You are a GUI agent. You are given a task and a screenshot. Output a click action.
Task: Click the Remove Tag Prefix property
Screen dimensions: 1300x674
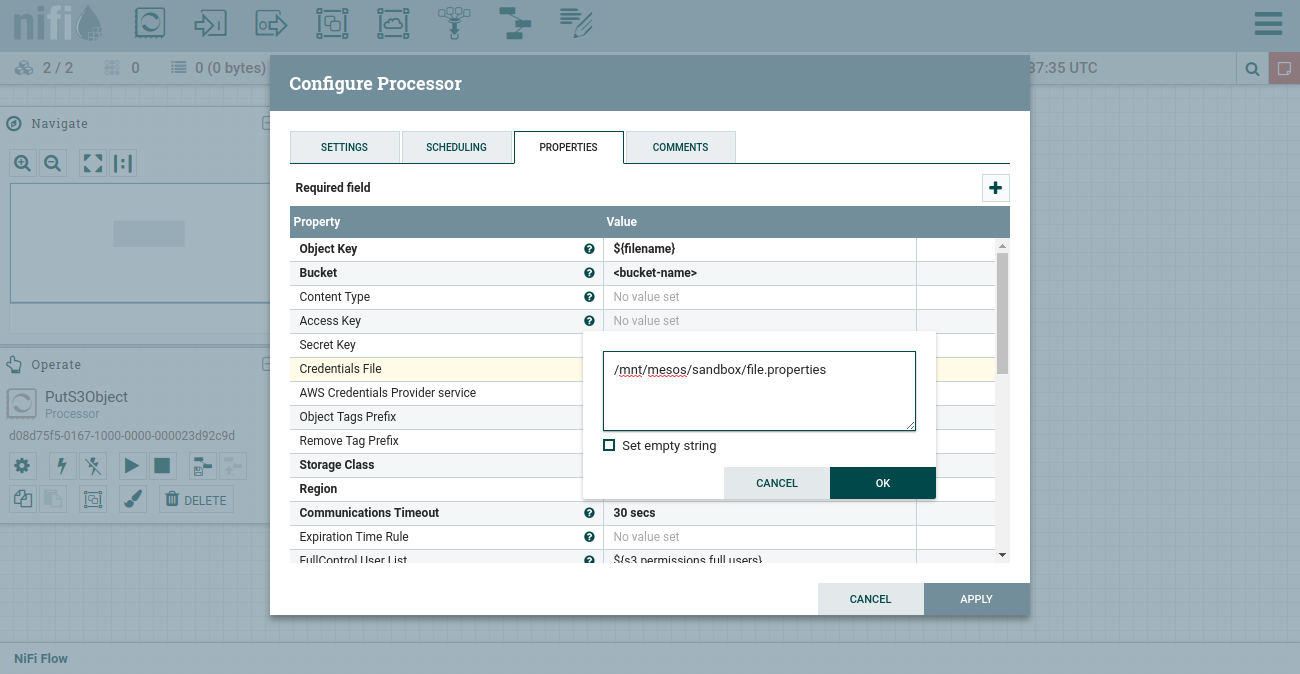click(x=349, y=441)
